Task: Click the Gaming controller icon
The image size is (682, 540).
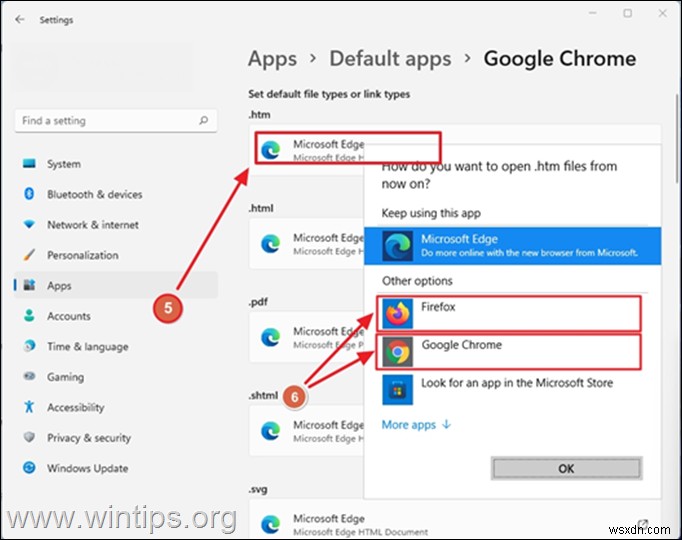Action: pyautogui.click(x=29, y=376)
